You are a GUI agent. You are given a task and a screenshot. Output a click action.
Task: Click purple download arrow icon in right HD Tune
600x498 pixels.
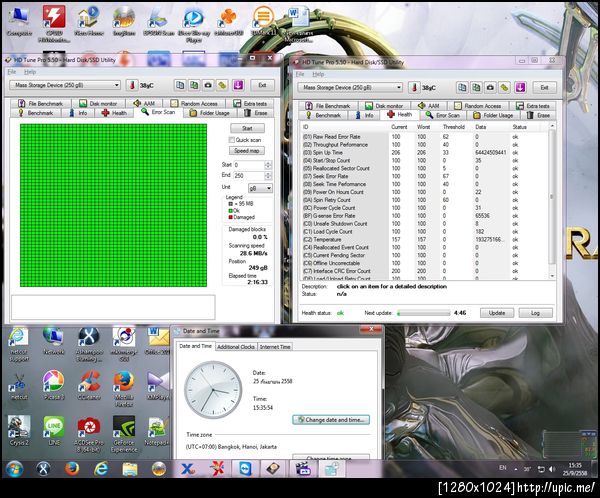pos(520,87)
